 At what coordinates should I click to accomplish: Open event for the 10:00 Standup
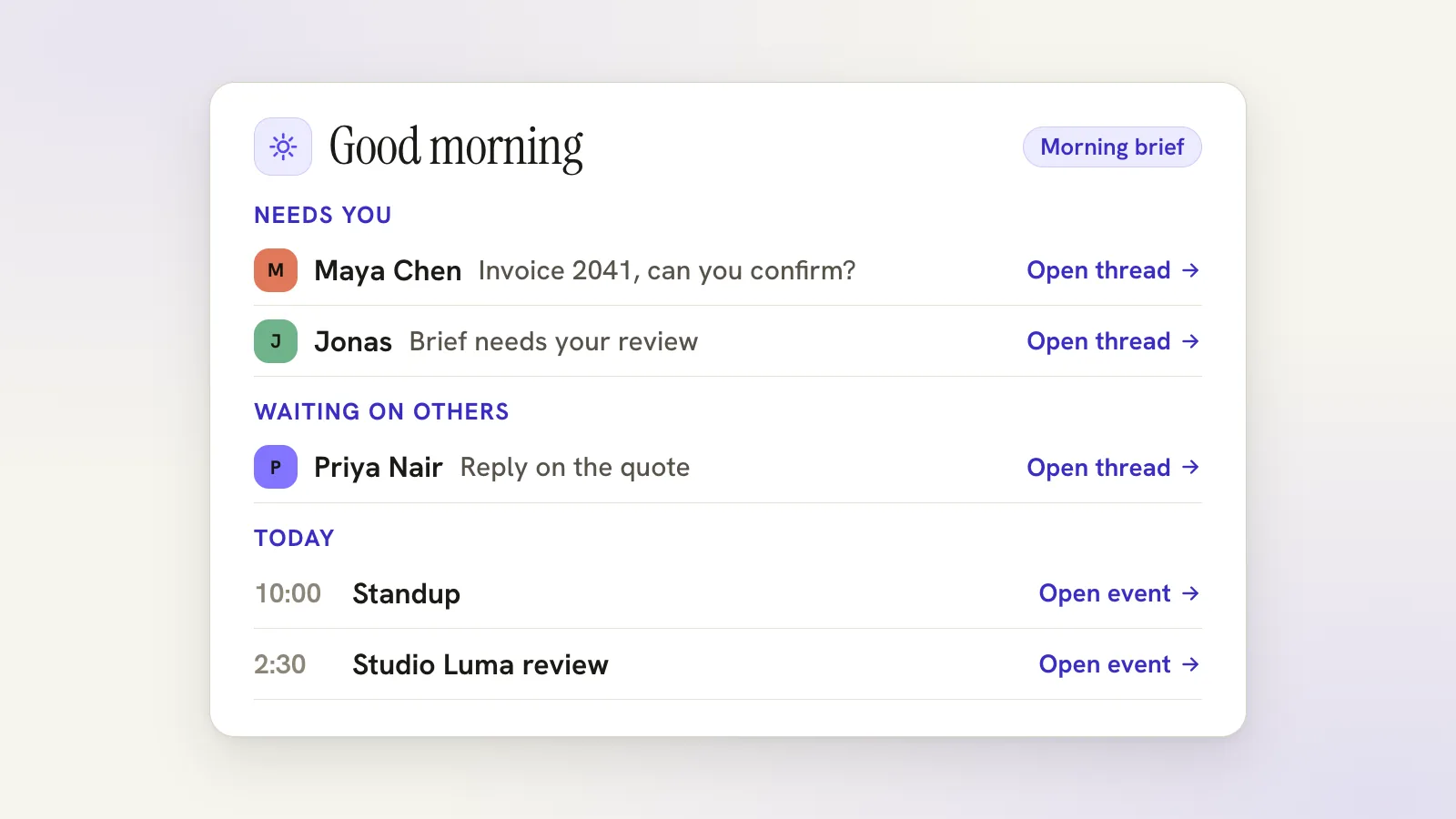(1120, 593)
